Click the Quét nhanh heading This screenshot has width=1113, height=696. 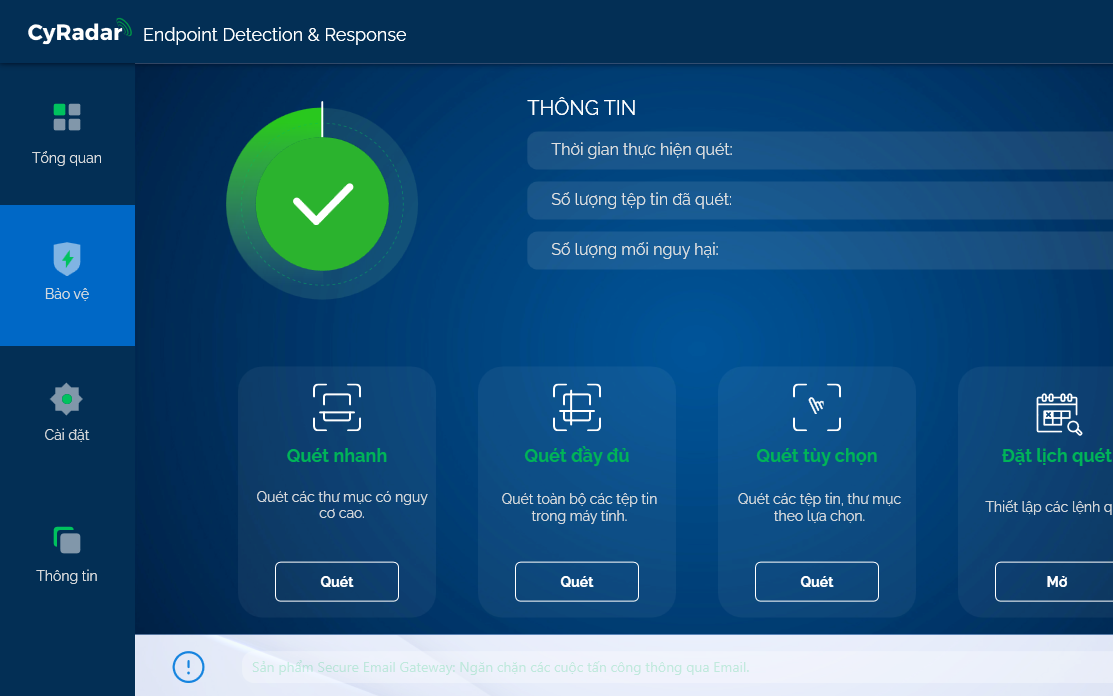[x=337, y=455]
